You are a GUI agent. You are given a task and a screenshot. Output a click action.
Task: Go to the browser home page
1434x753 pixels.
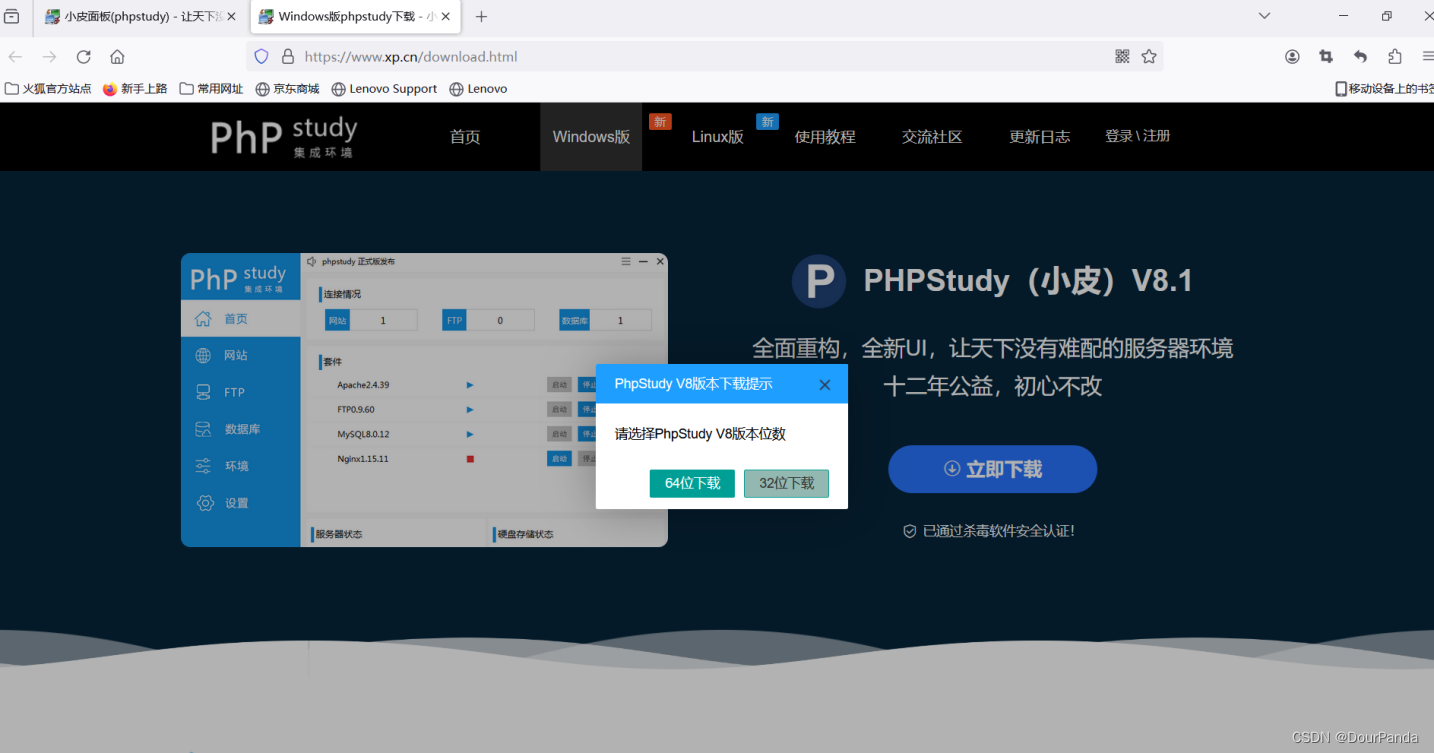(118, 57)
